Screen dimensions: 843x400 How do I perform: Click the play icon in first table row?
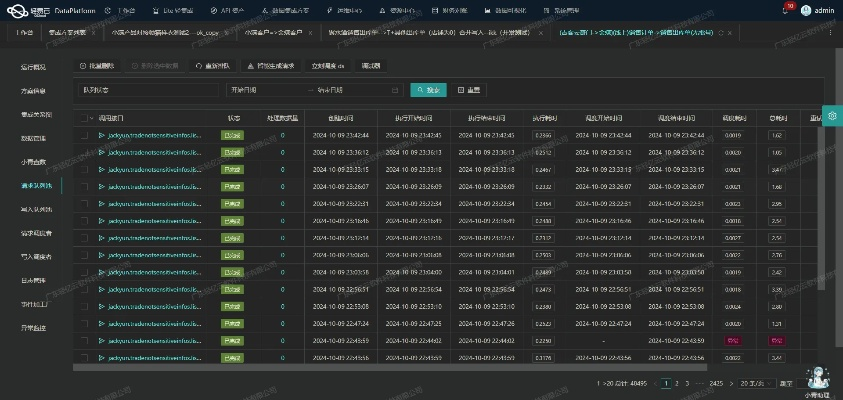click(101, 134)
